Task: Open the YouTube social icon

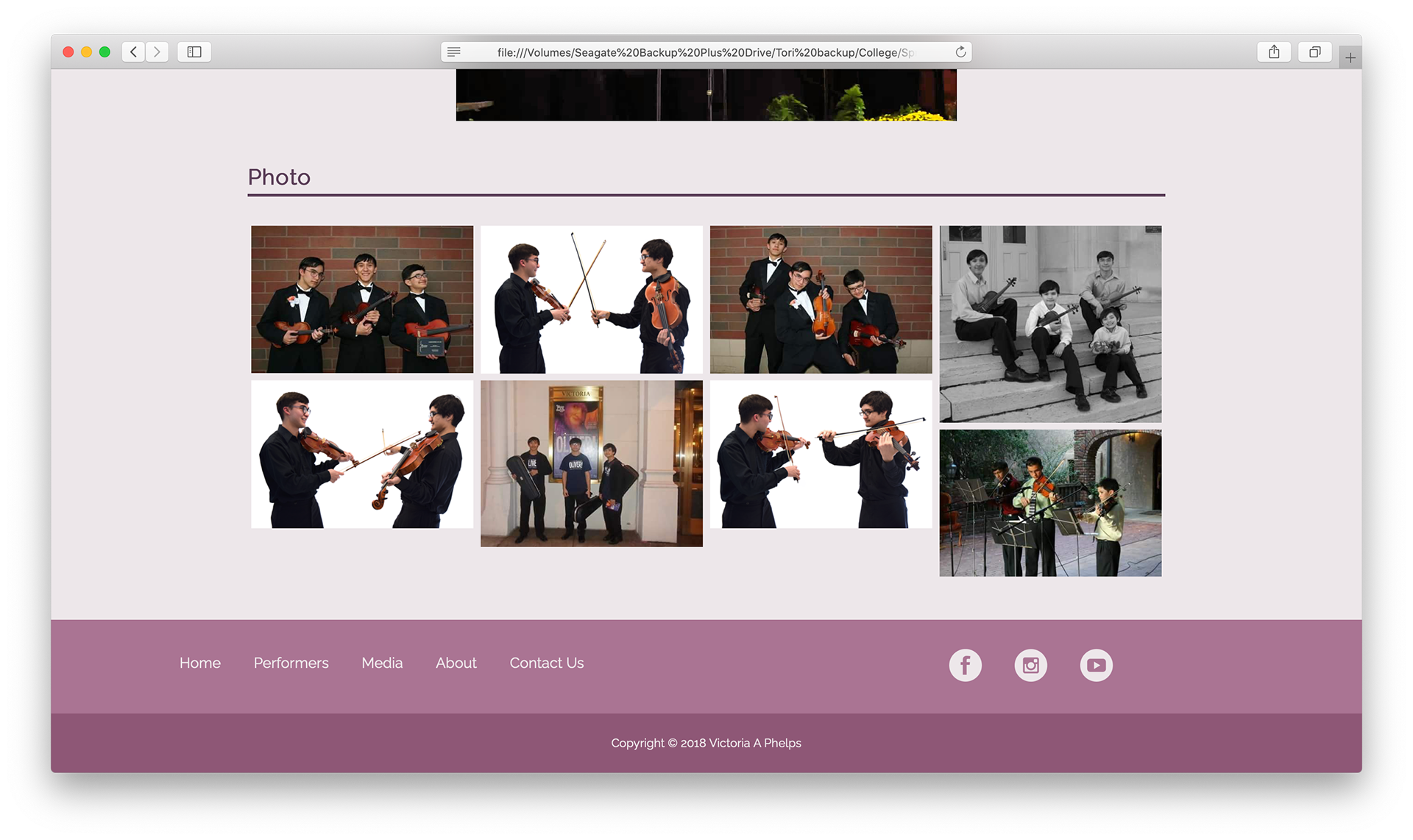Action: point(1096,665)
